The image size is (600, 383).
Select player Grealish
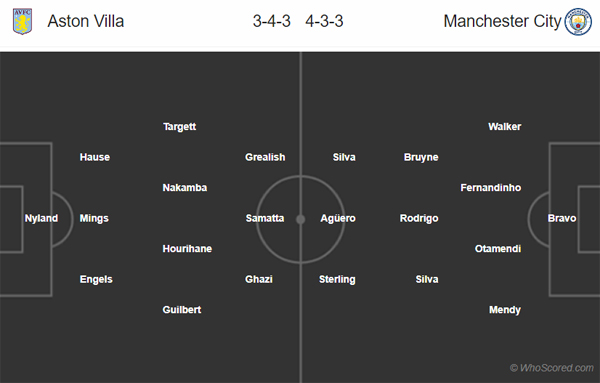(x=265, y=157)
